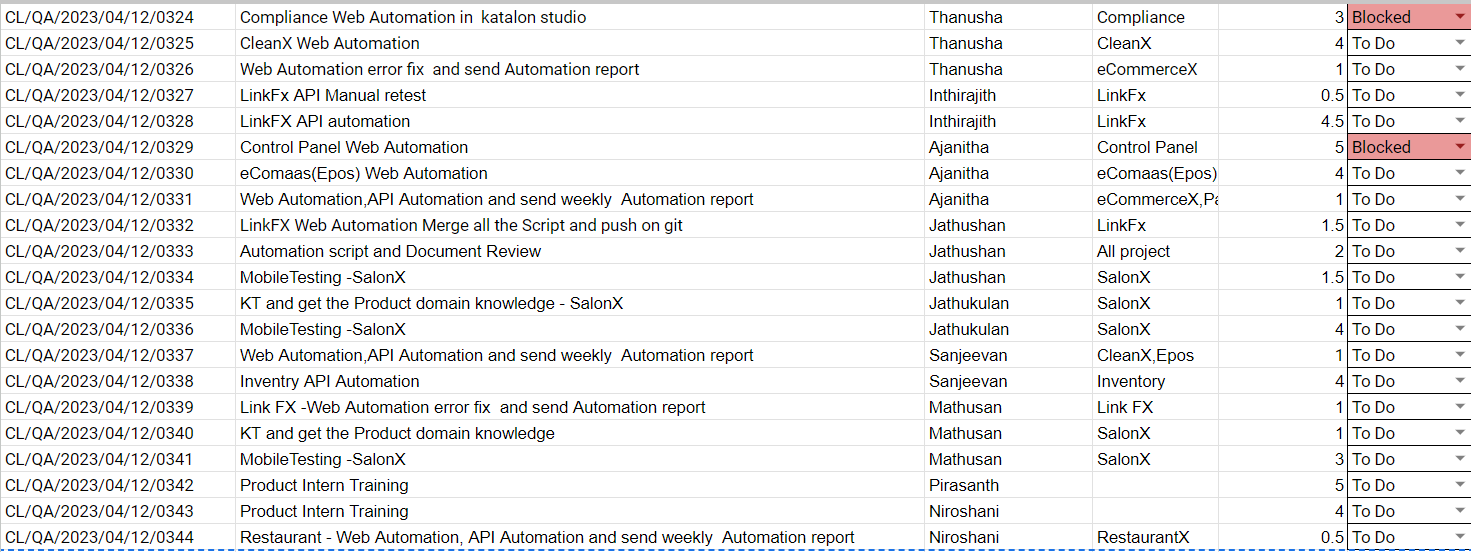Screen dimensions: 1471x552
Task: Select cell CL/QA/2023/04/12/0327
Action: 118,95
